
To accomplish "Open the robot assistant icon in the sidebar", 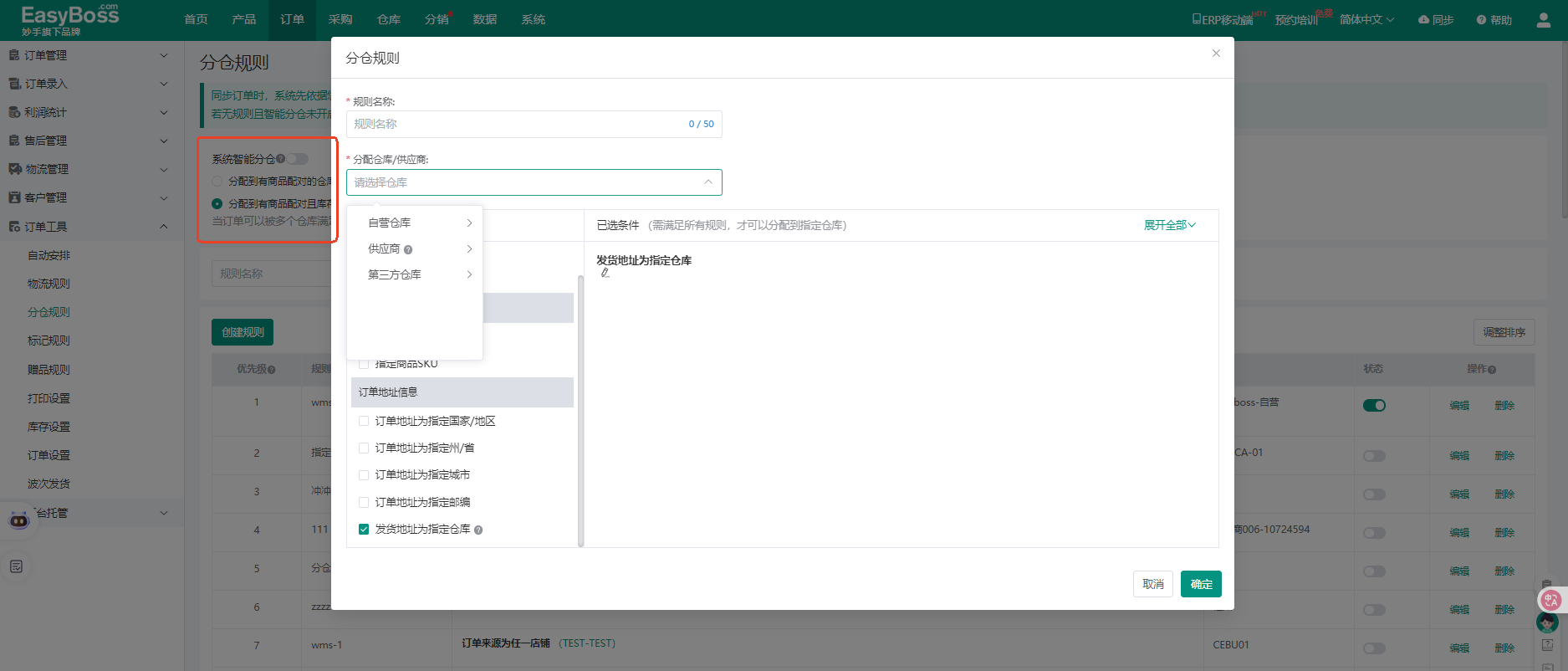I will pyautogui.click(x=18, y=520).
